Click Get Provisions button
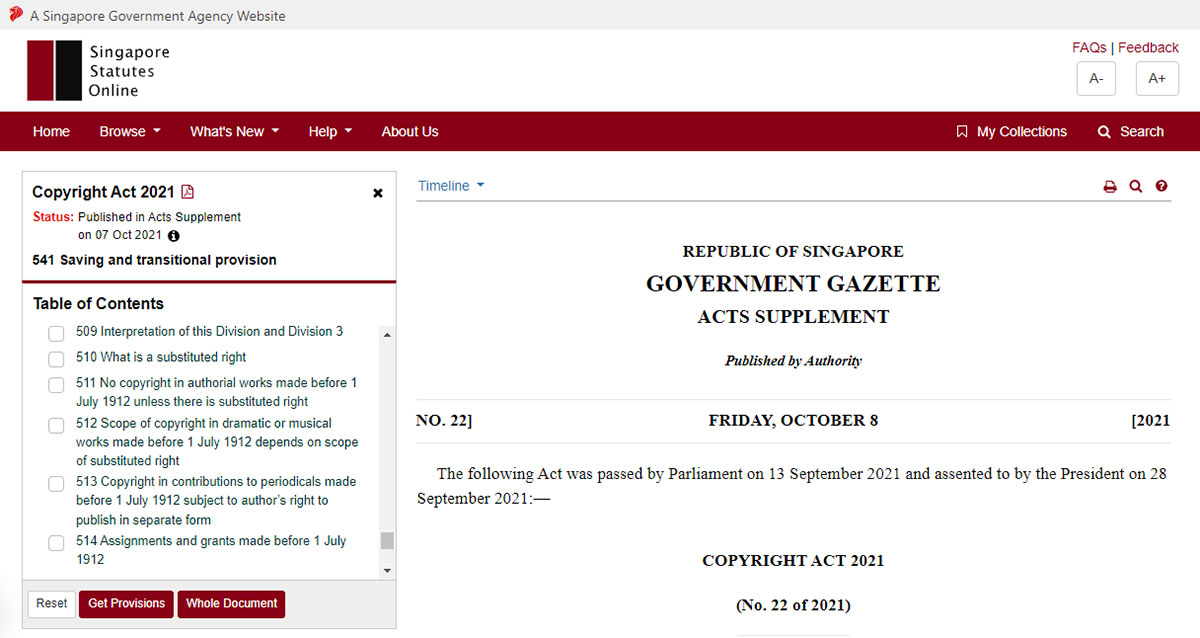Image resolution: width=1200 pixels, height=638 pixels. click(126, 604)
